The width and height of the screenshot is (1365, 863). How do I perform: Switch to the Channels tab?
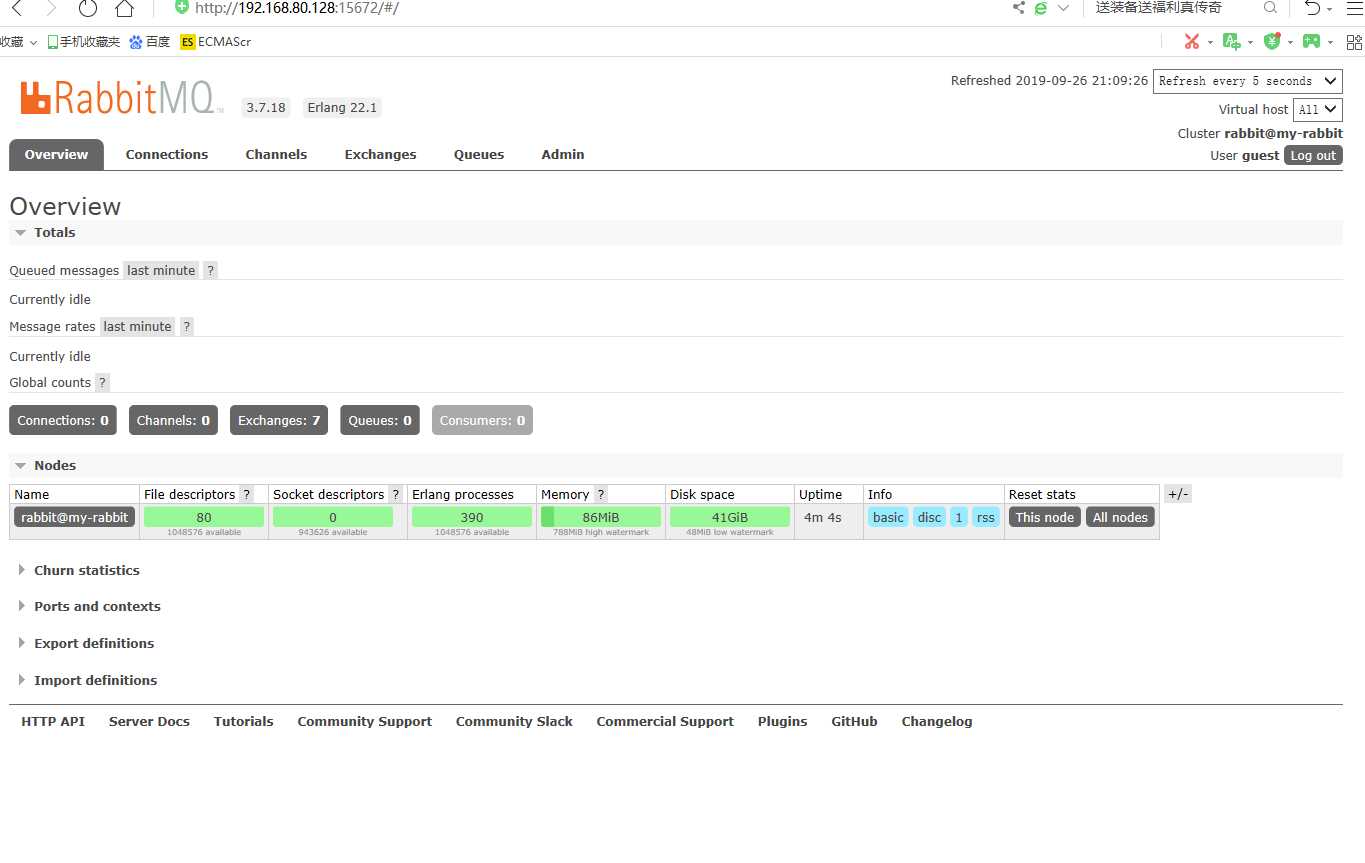(276, 155)
